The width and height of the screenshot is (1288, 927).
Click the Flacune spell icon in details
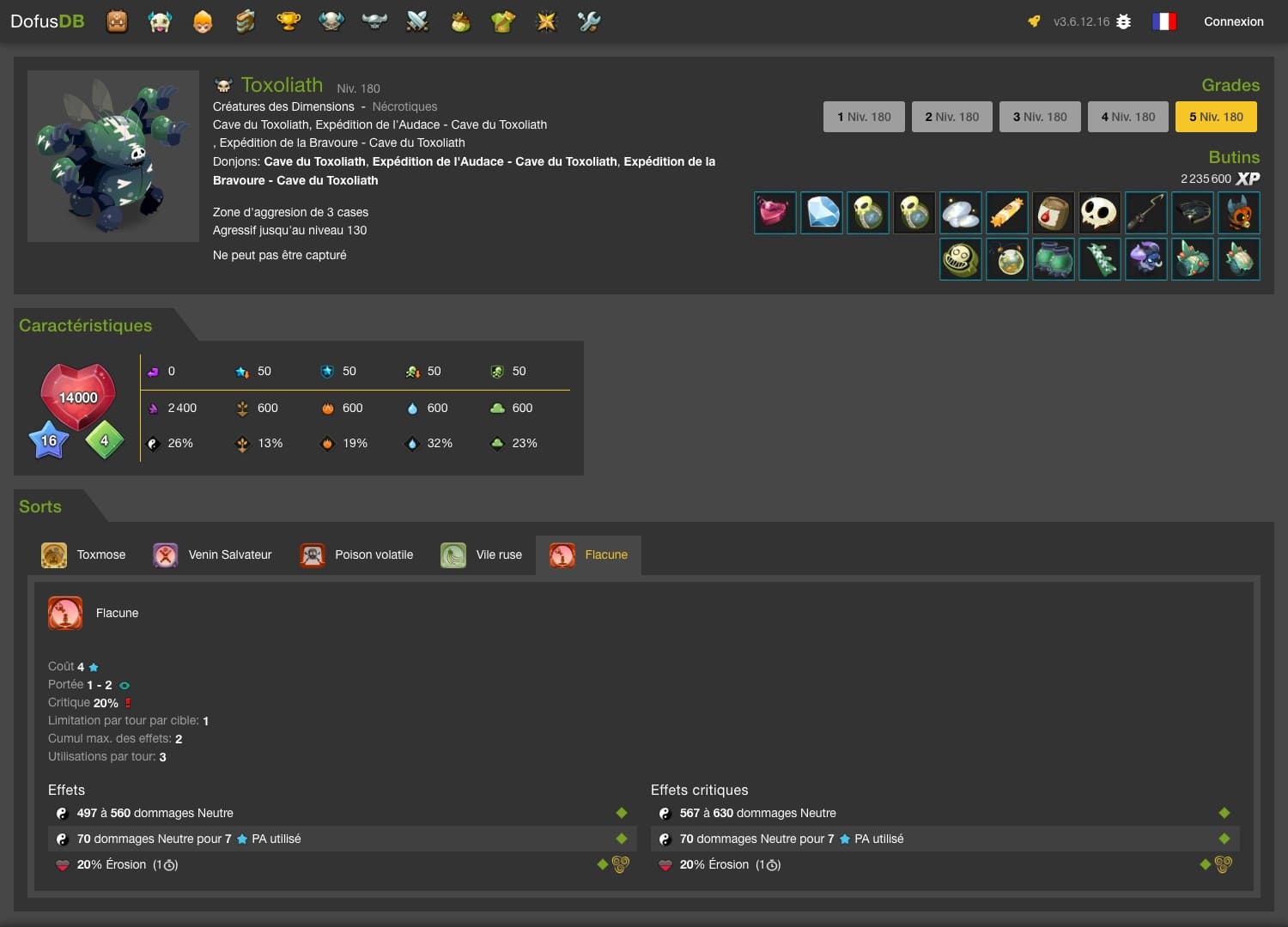tap(65, 613)
